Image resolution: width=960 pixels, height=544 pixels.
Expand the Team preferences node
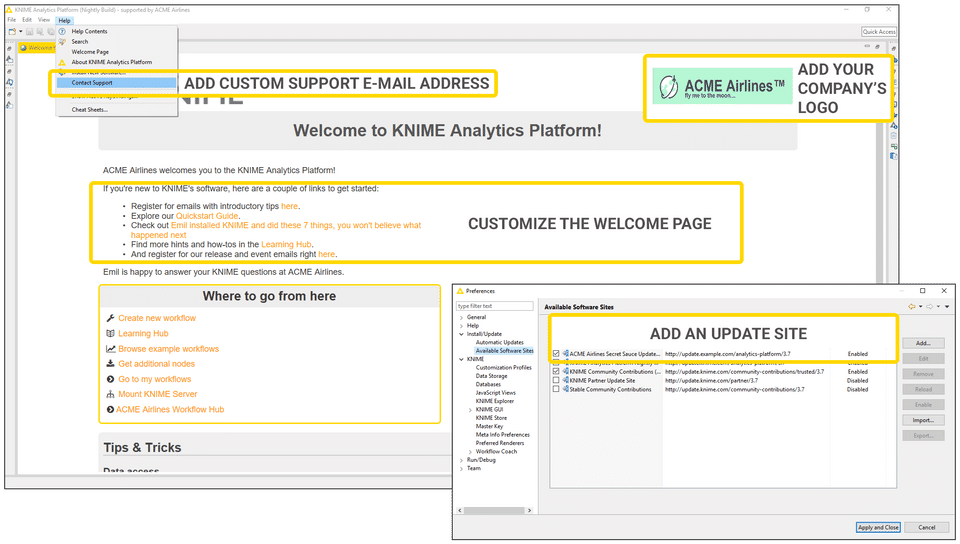461,469
